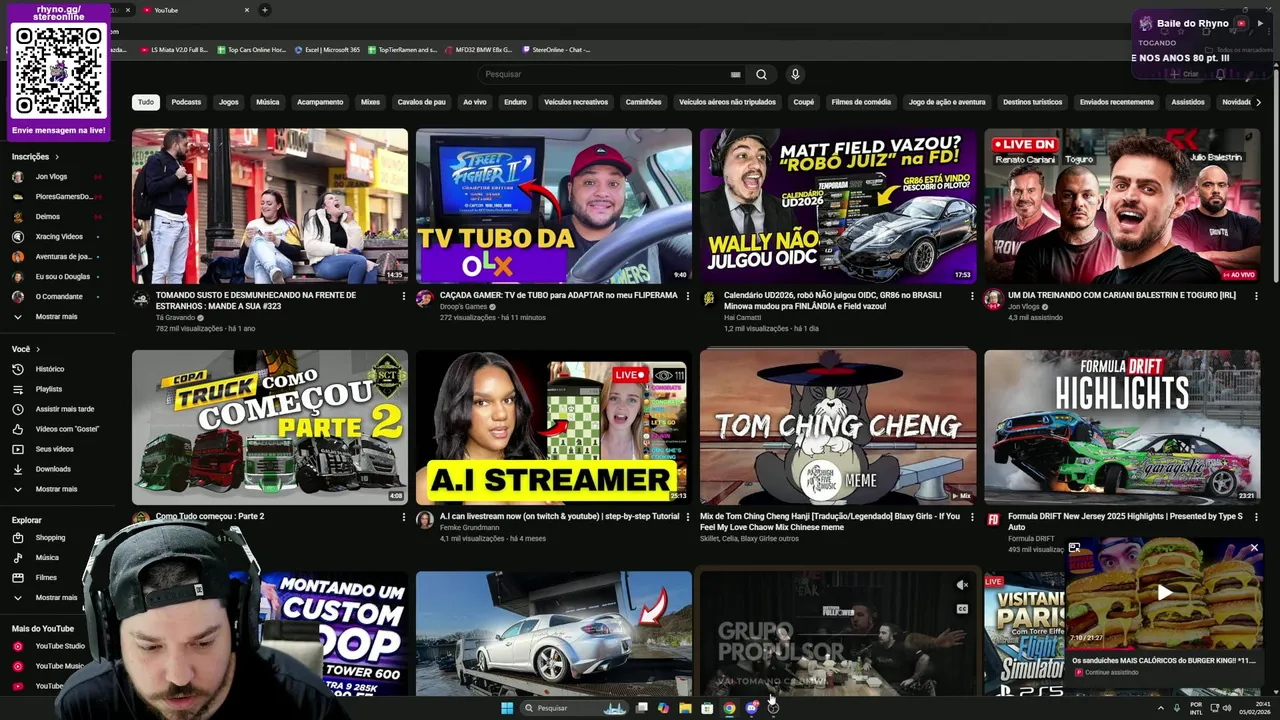Open options menu for Calendário UD2026 video

pyautogui.click(x=972, y=296)
